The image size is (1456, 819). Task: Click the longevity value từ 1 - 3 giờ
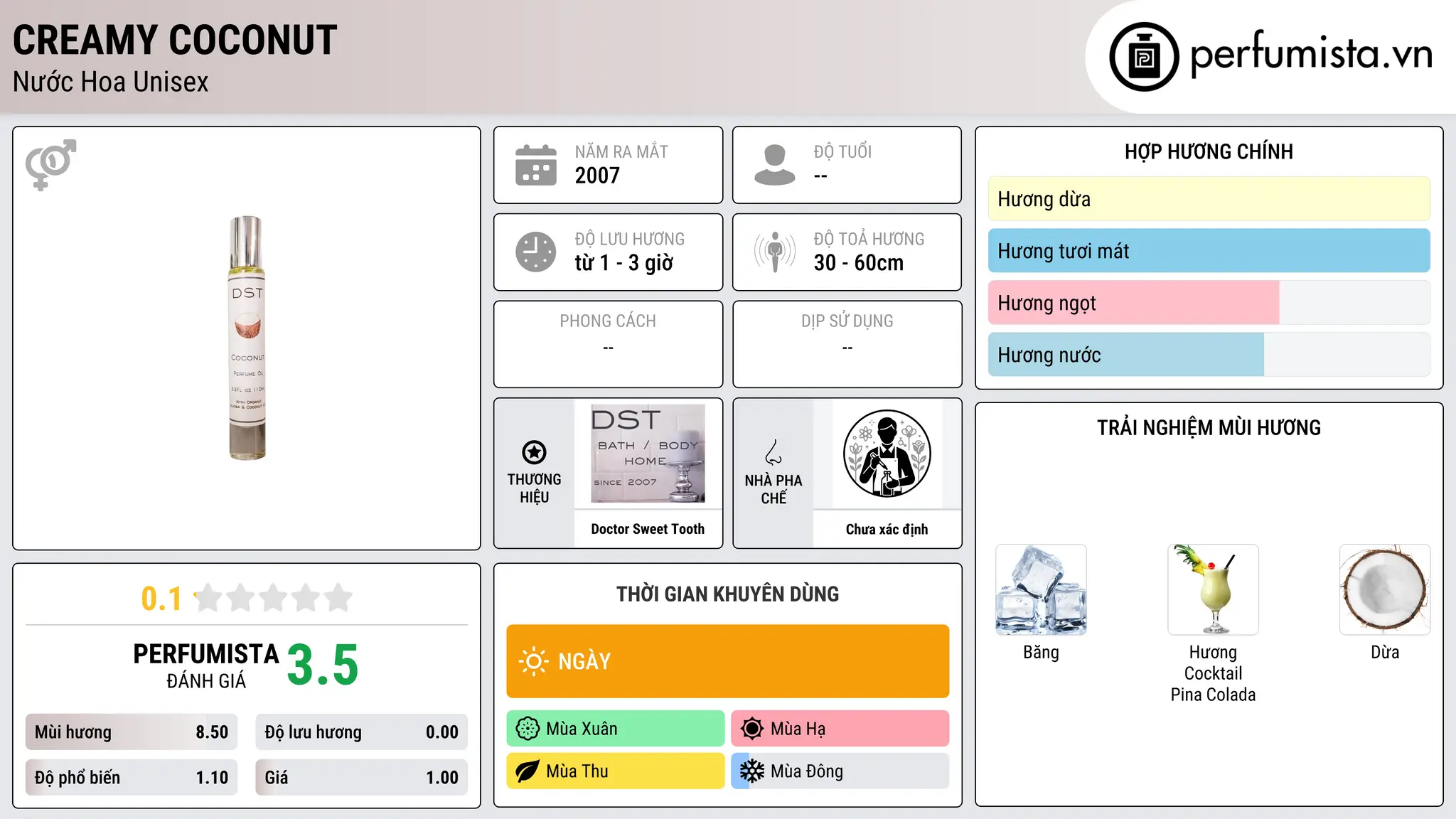[623, 263]
